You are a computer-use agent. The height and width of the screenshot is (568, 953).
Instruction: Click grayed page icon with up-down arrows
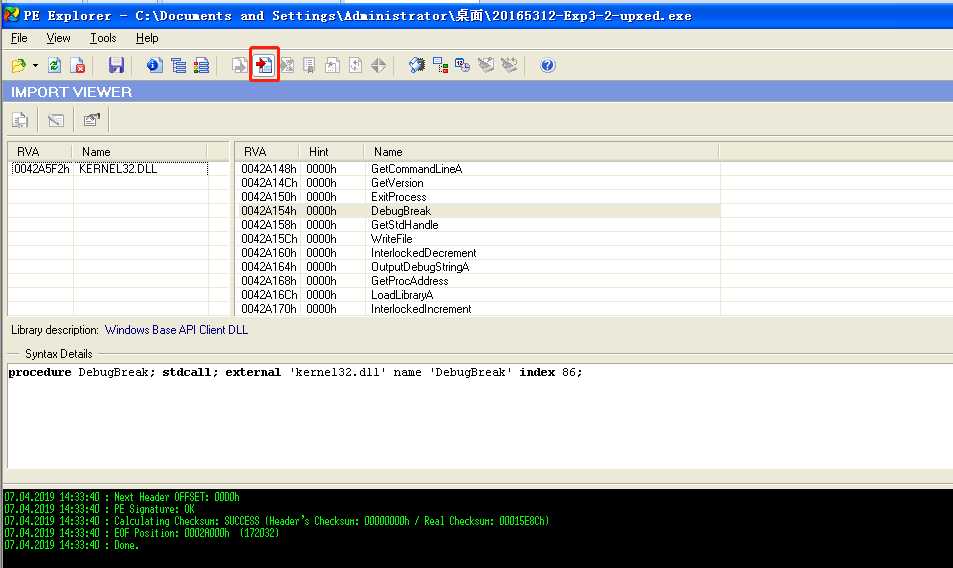pos(356,65)
